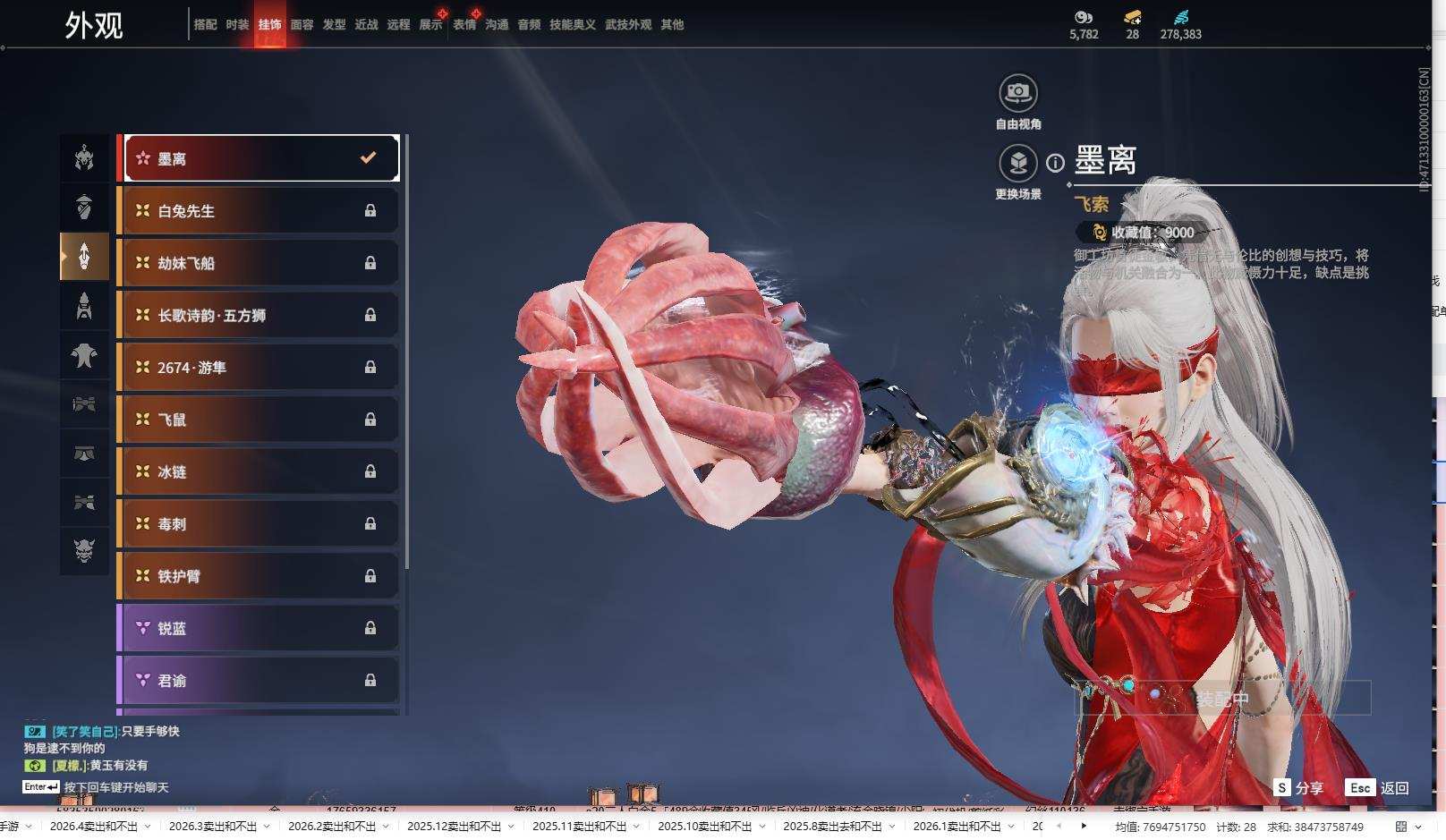Switch to the 搭配 tab
The width and height of the screenshot is (1446, 840).
pyautogui.click(x=206, y=25)
